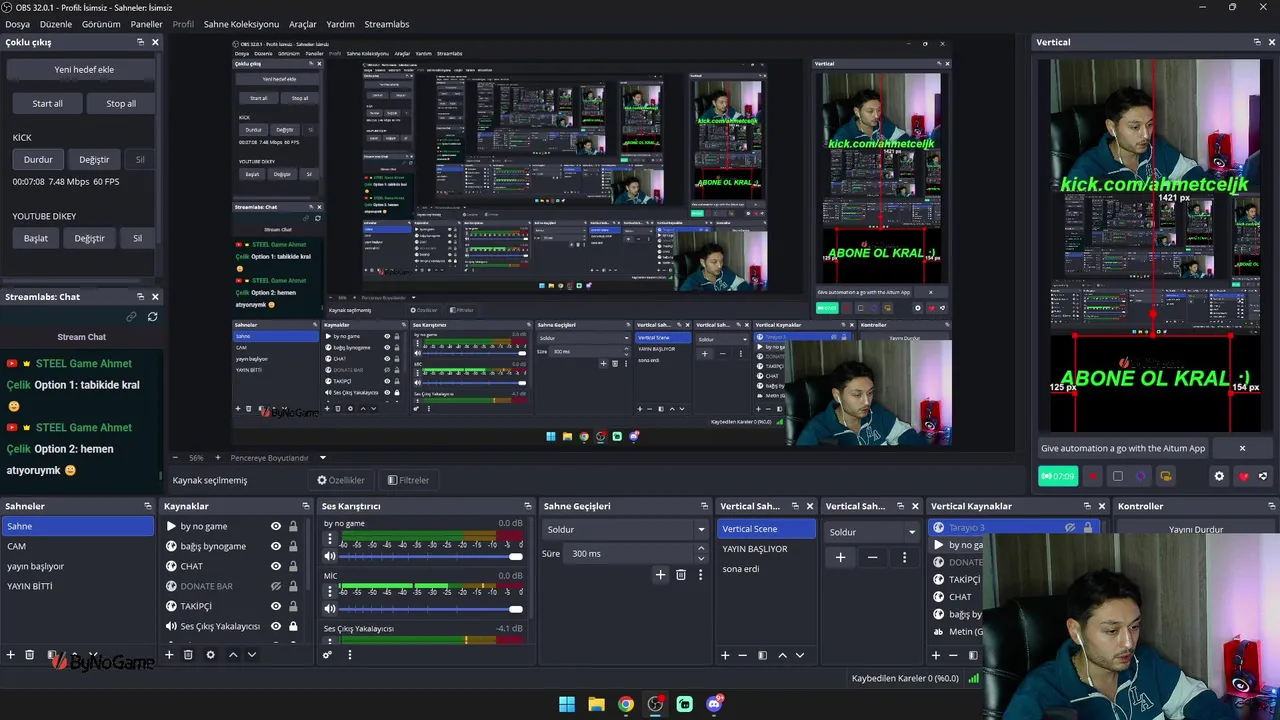
Task: Mute the MİC audio channel
Action: (x=330, y=609)
